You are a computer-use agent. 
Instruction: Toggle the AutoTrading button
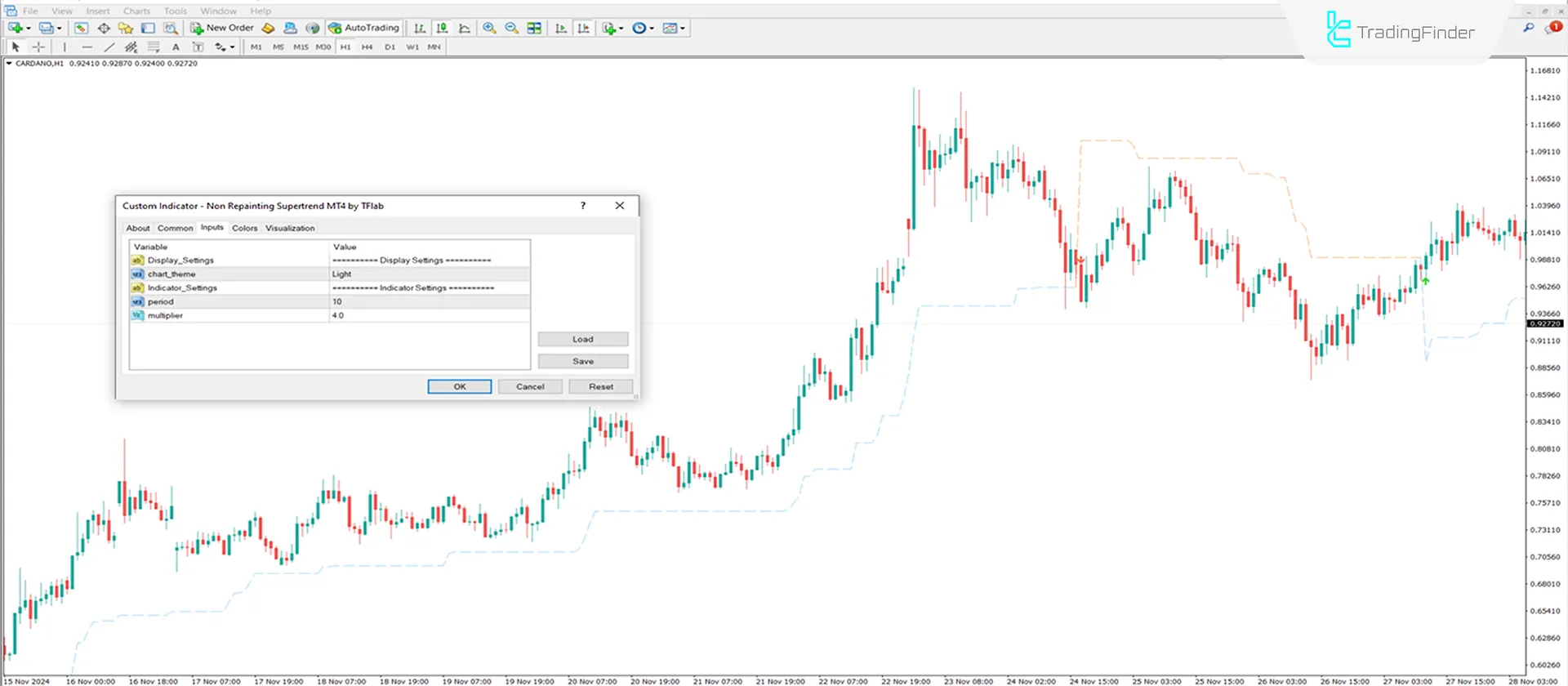pyautogui.click(x=364, y=28)
